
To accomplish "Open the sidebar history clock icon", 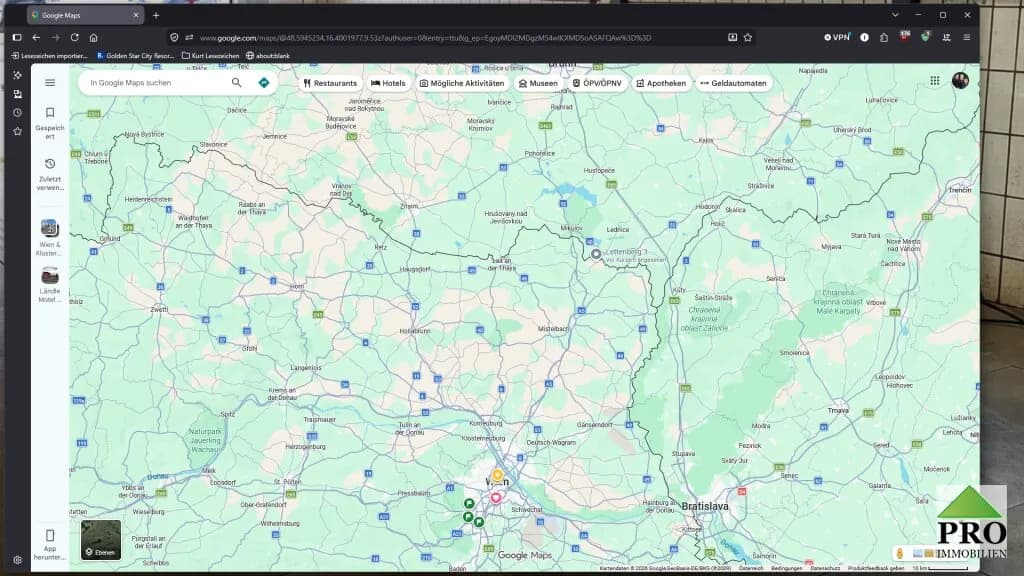I will point(18,112).
